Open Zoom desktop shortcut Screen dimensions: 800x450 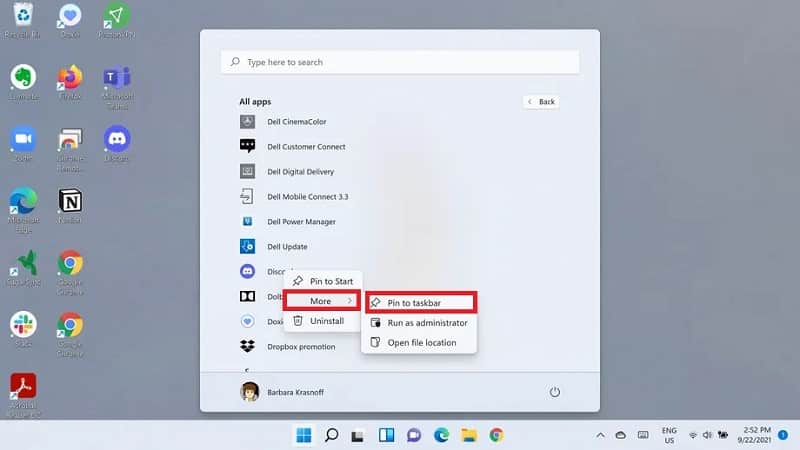click(x=23, y=144)
